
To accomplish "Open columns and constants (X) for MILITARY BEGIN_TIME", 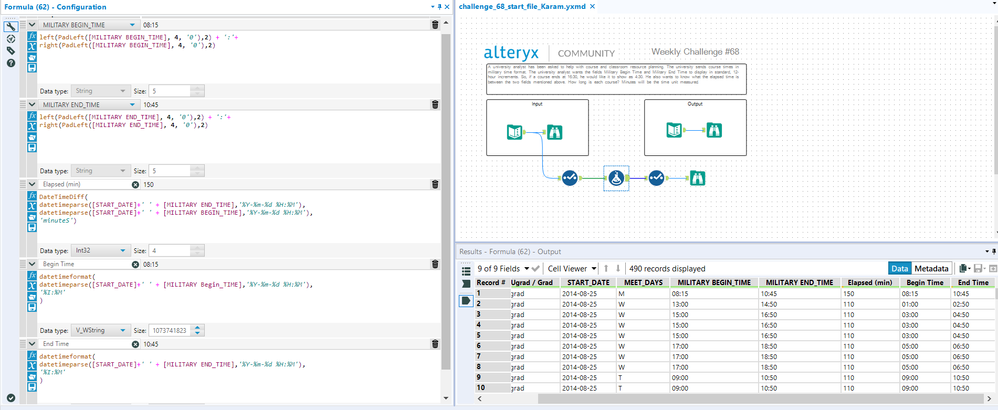I will (x=32, y=47).
